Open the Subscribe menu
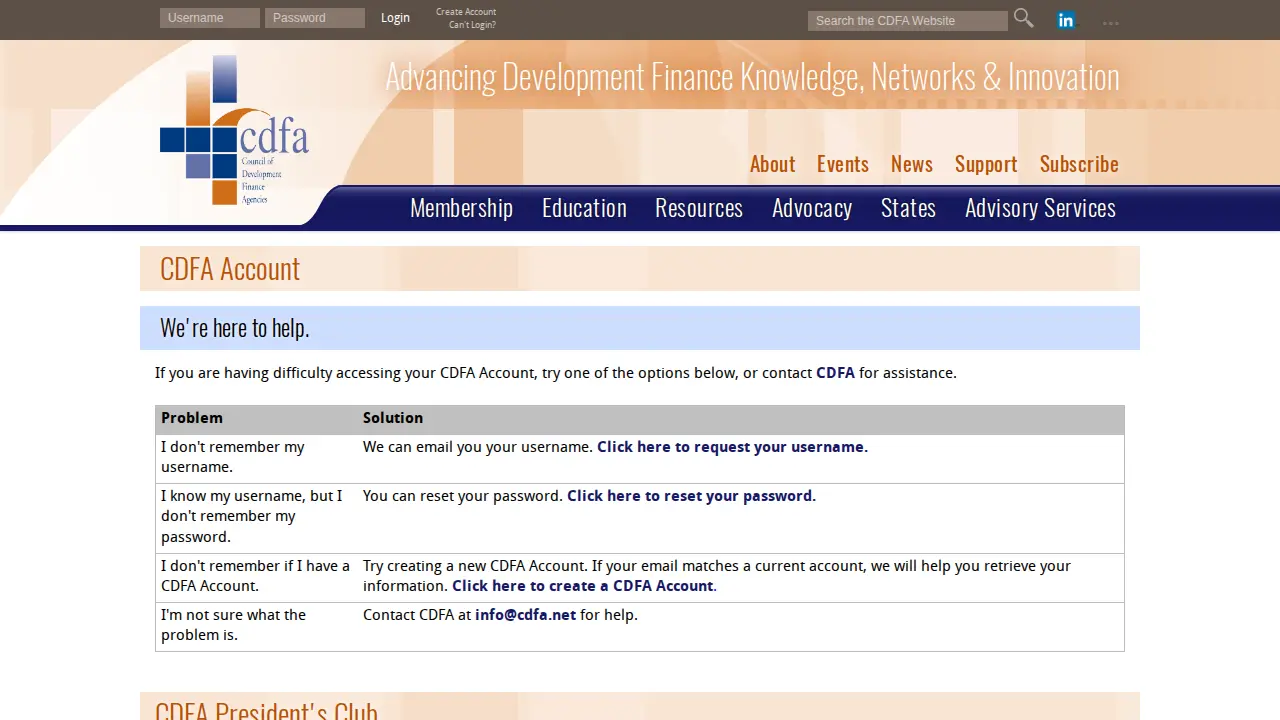1280x720 pixels. click(1079, 164)
